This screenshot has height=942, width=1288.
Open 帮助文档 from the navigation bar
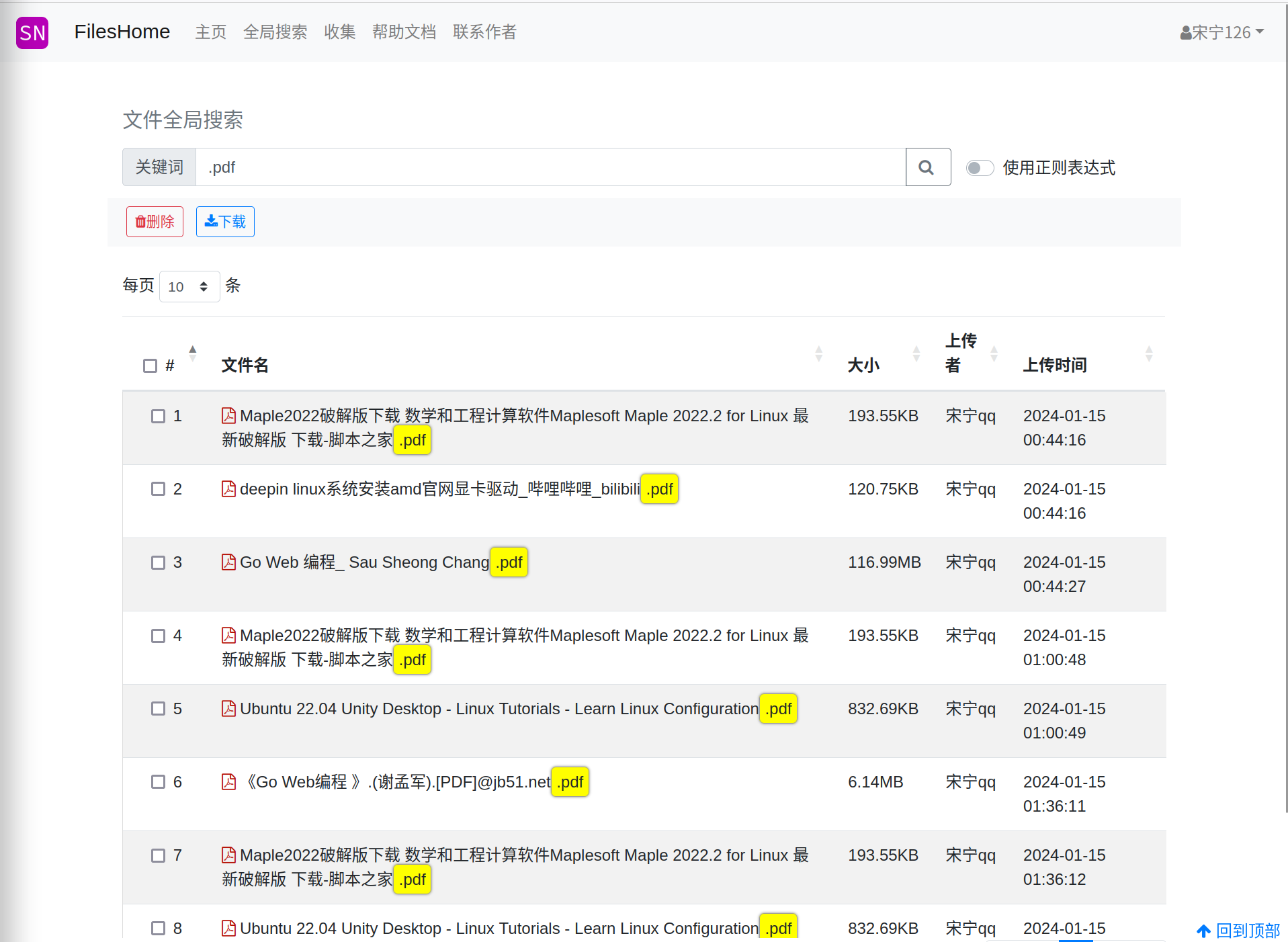(404, 32)
